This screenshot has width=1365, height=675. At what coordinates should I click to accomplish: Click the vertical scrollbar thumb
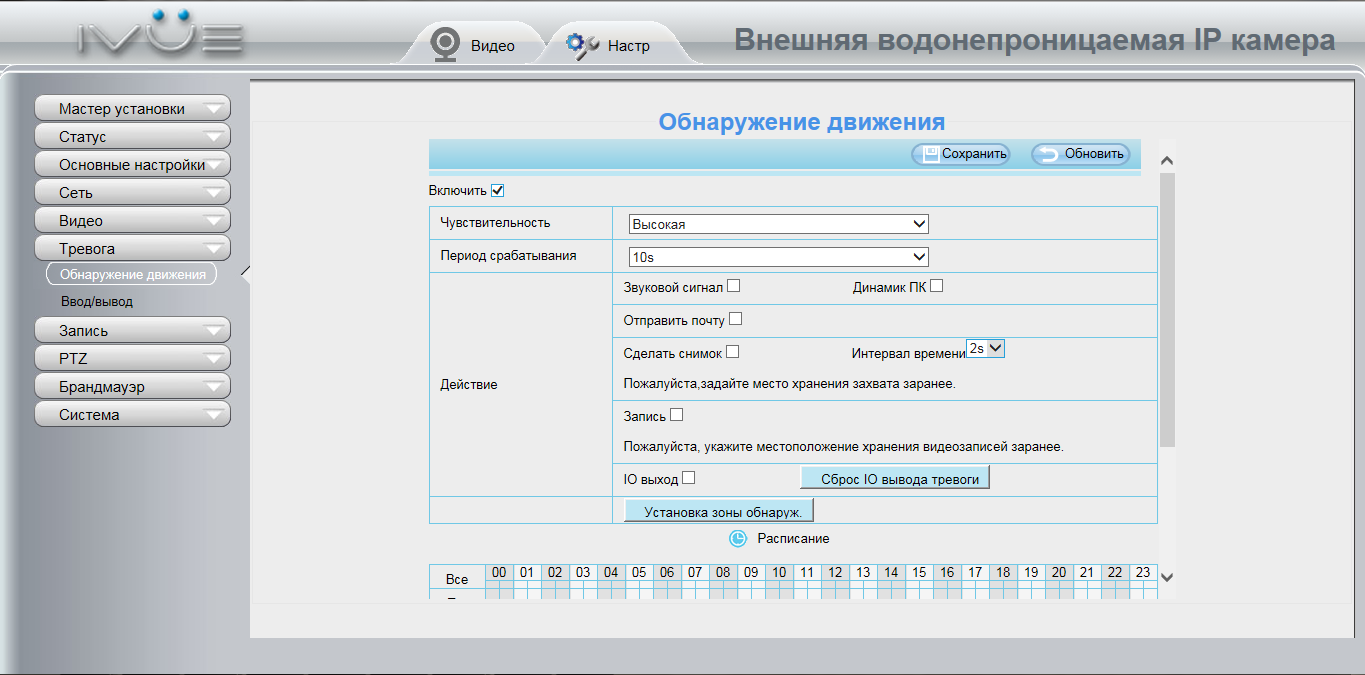tap(1167, 308)
